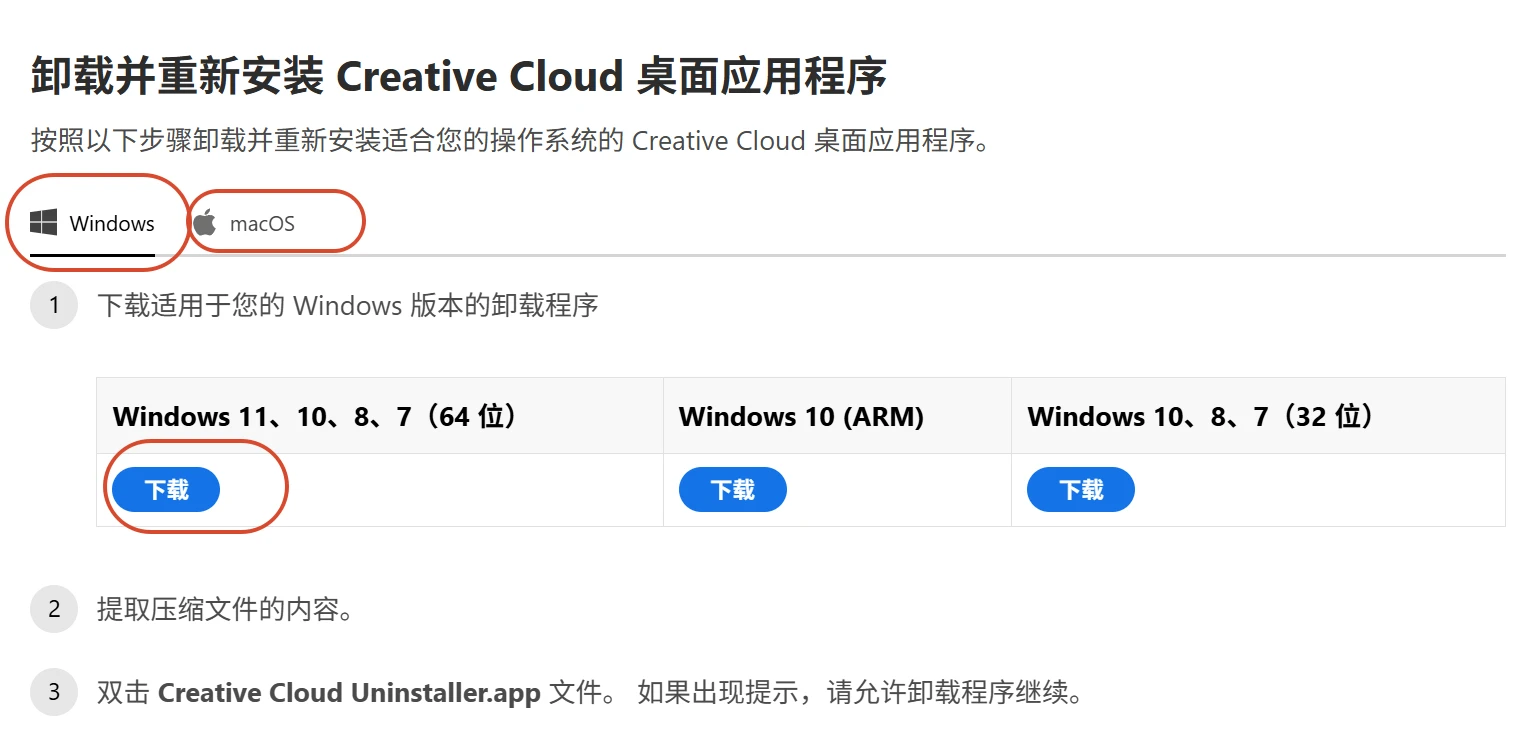Click the heading '卸载并重新安装 Creative Cloud 桌面应用程序'
This screenshot has width=1533, height=732.
point(459,76)
